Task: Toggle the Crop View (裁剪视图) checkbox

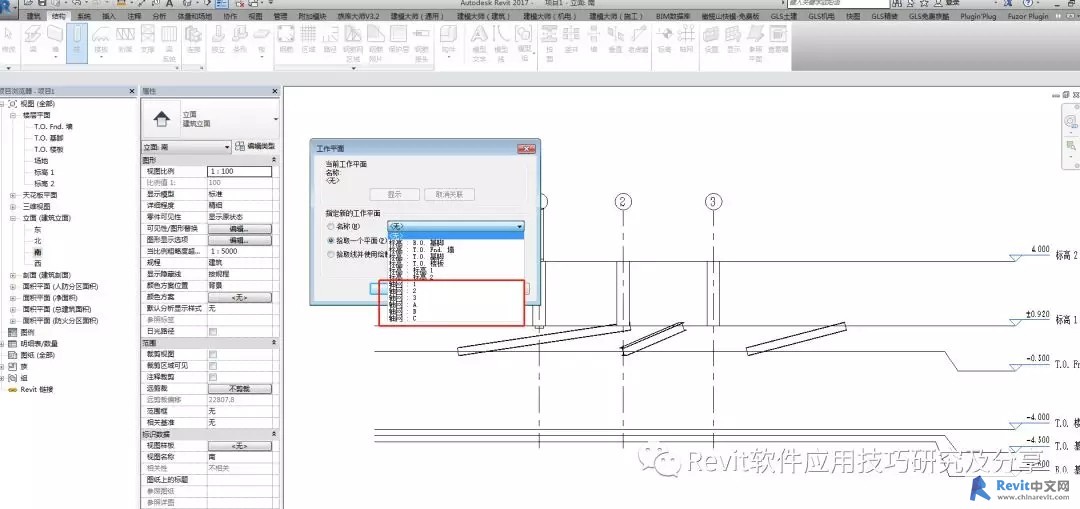Action: coord(213,354)
